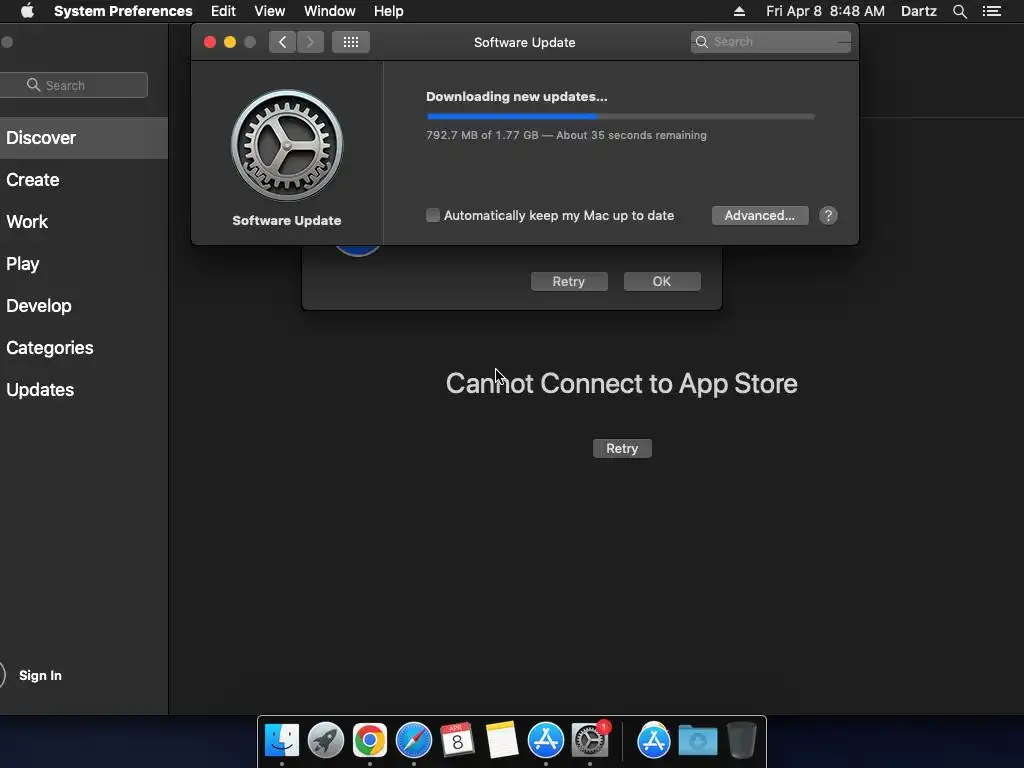Go forward in System Preferences
1024x768 pixels.
pos(310,42)
